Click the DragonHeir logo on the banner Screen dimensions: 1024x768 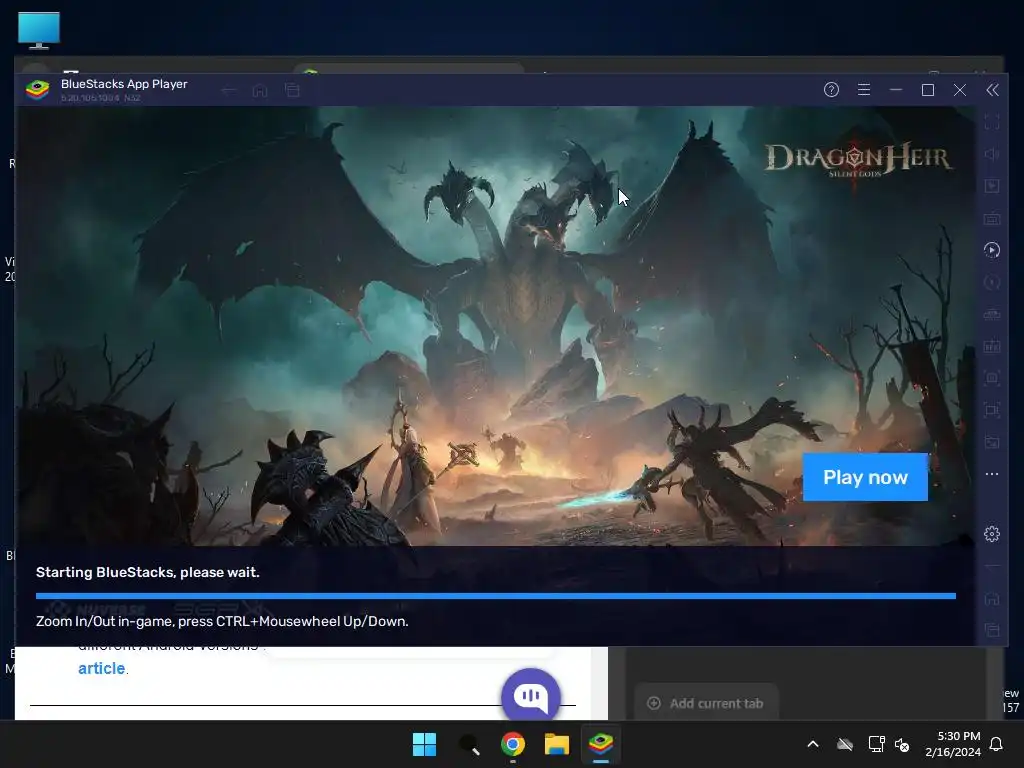[857, 160]
